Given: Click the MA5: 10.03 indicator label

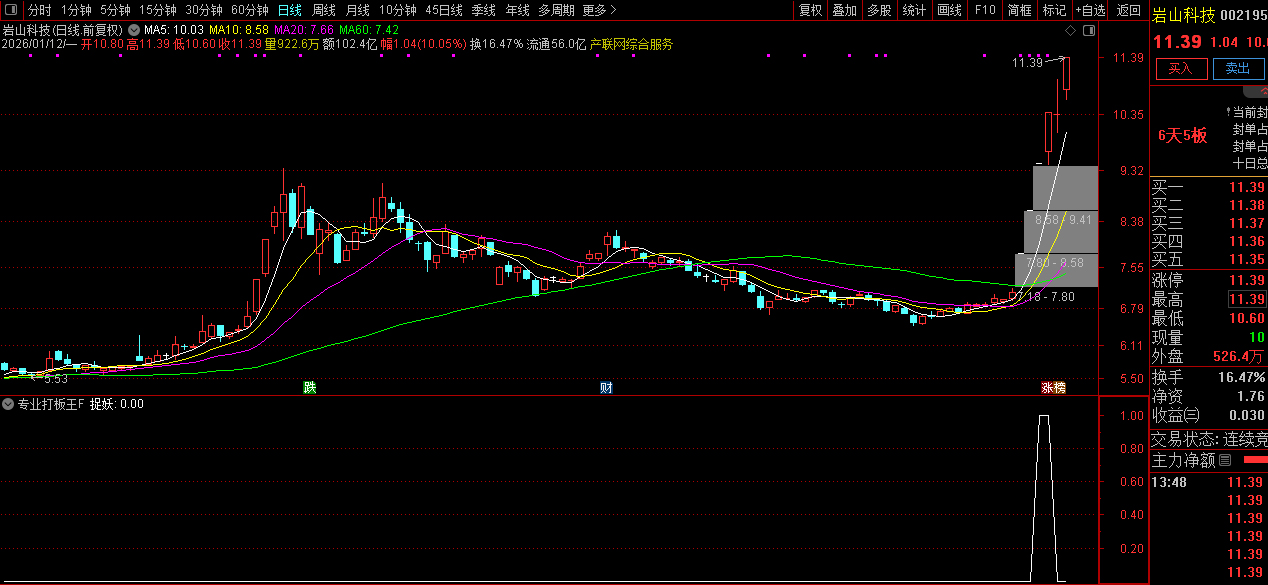Looking at the screenshot, I should point(175,30).
